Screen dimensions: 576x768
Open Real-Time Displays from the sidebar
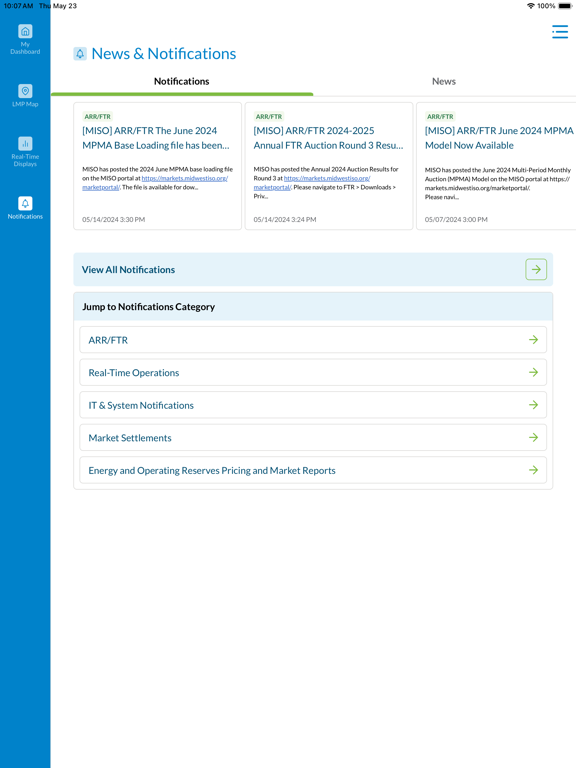point(25,152)
